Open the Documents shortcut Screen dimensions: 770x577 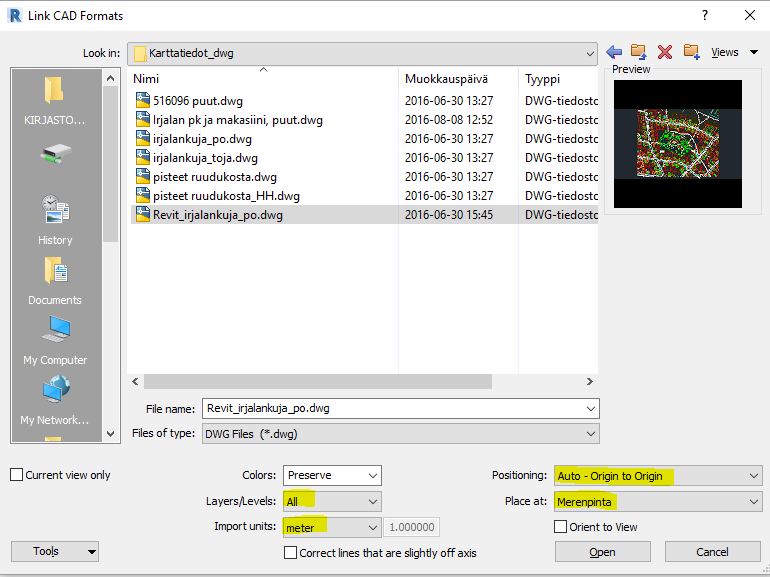(55, 281)
